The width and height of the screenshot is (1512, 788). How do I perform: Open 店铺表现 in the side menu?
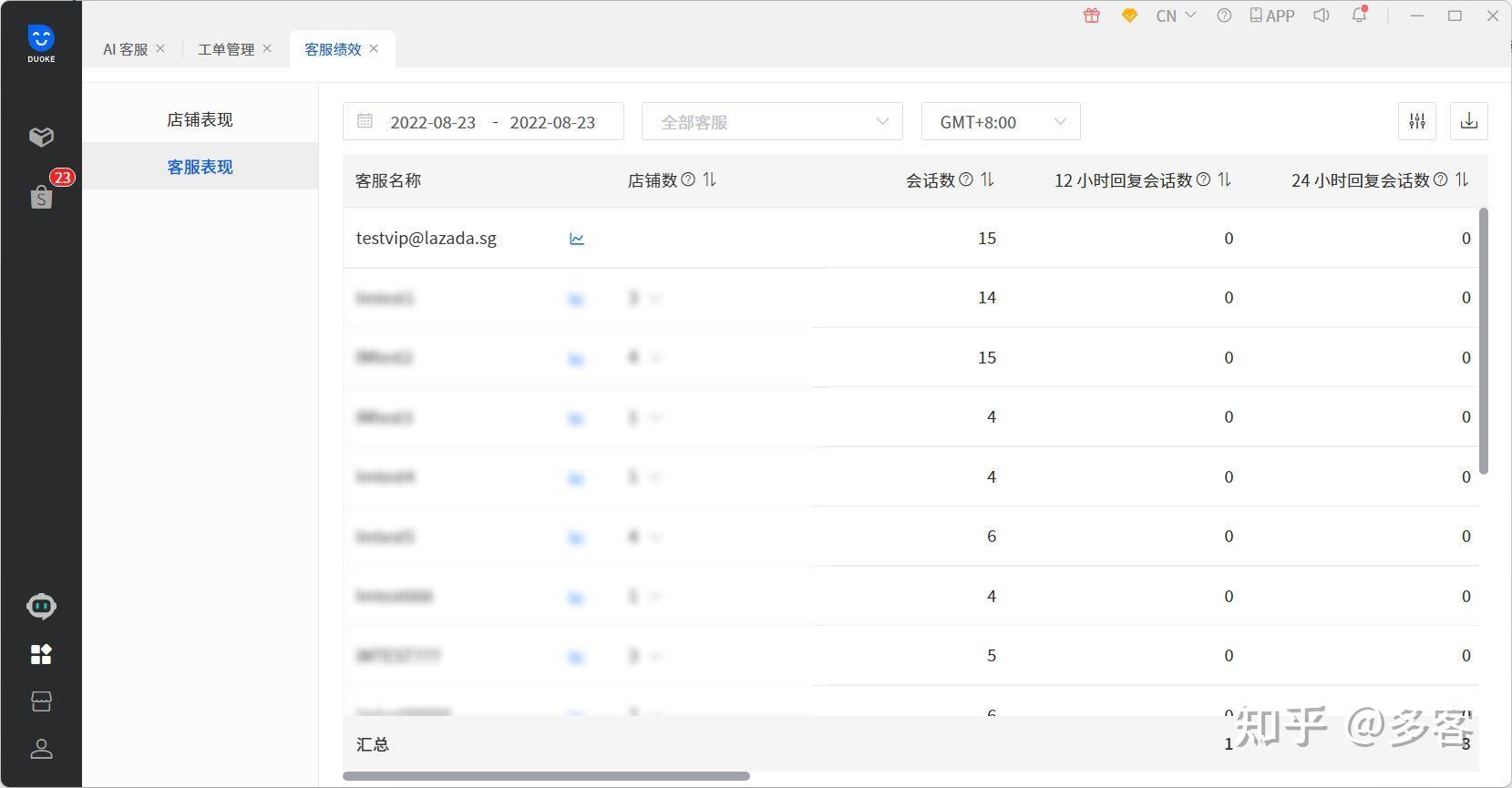[200, 119]
